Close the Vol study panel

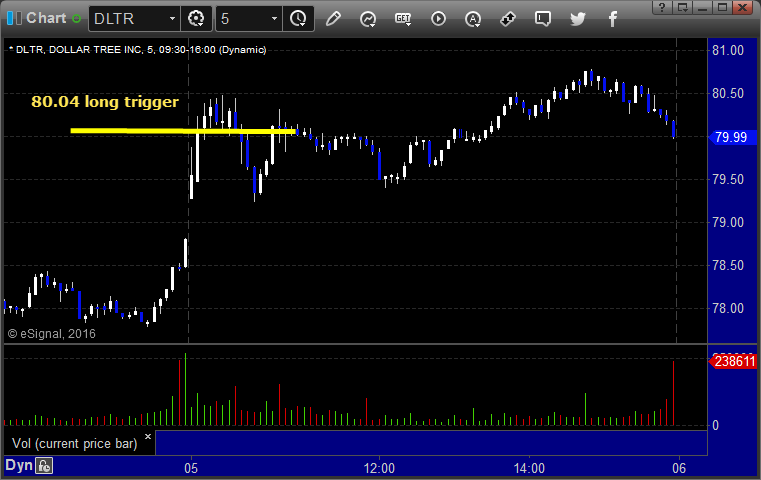(x=148, y=436)
